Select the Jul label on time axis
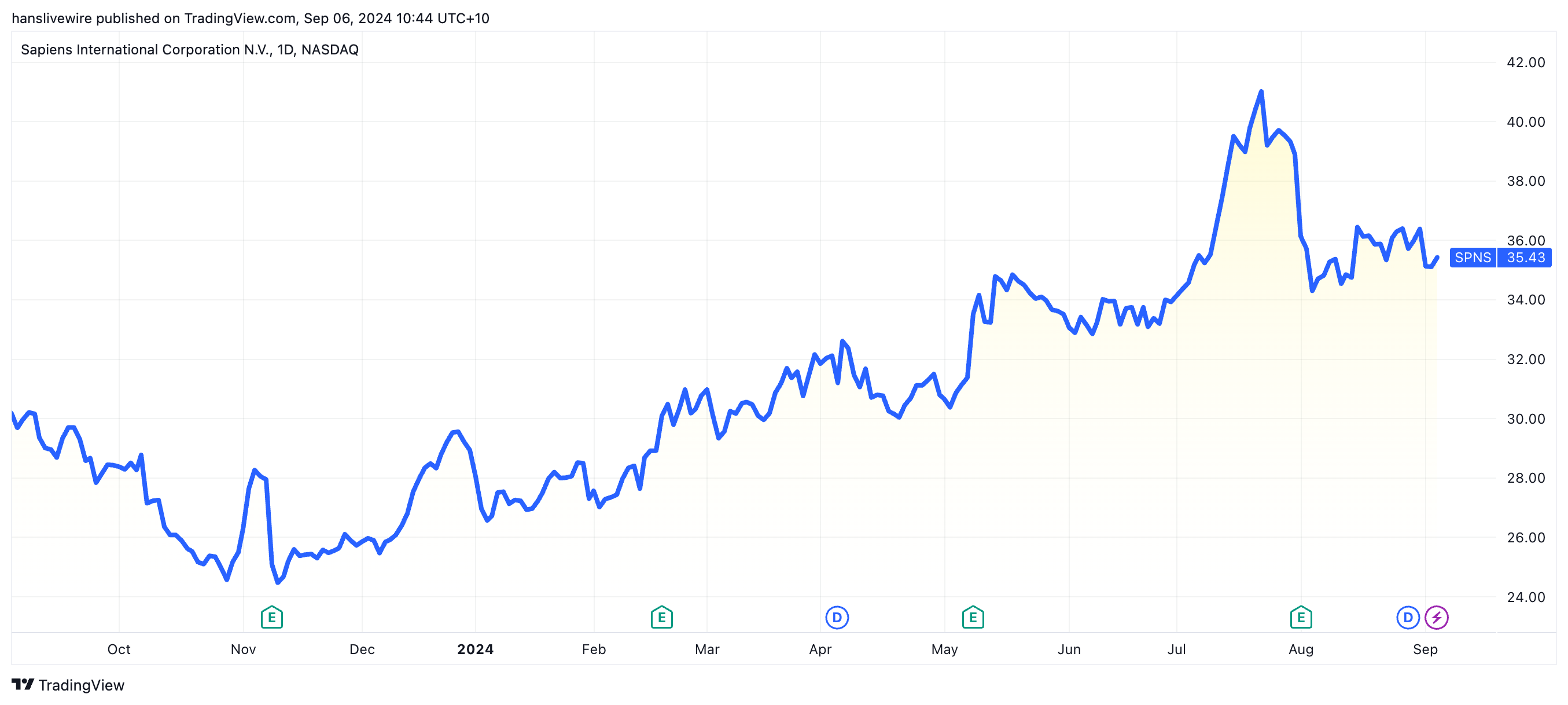This screenshot has height=705, width=1568. point(1176,649)
